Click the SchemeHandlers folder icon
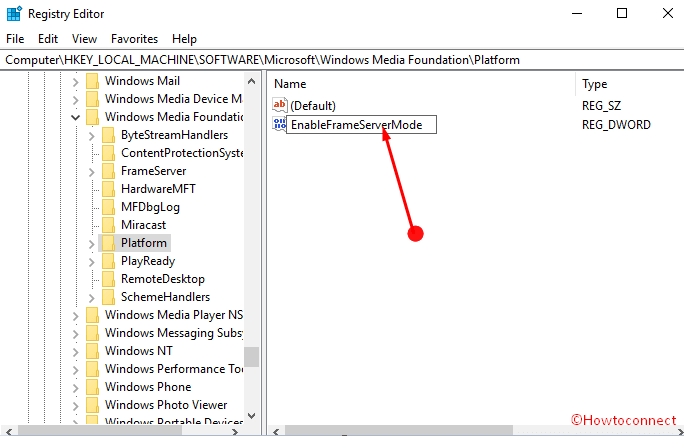Screen dimensions: 684x436 (x=108, y=297)
